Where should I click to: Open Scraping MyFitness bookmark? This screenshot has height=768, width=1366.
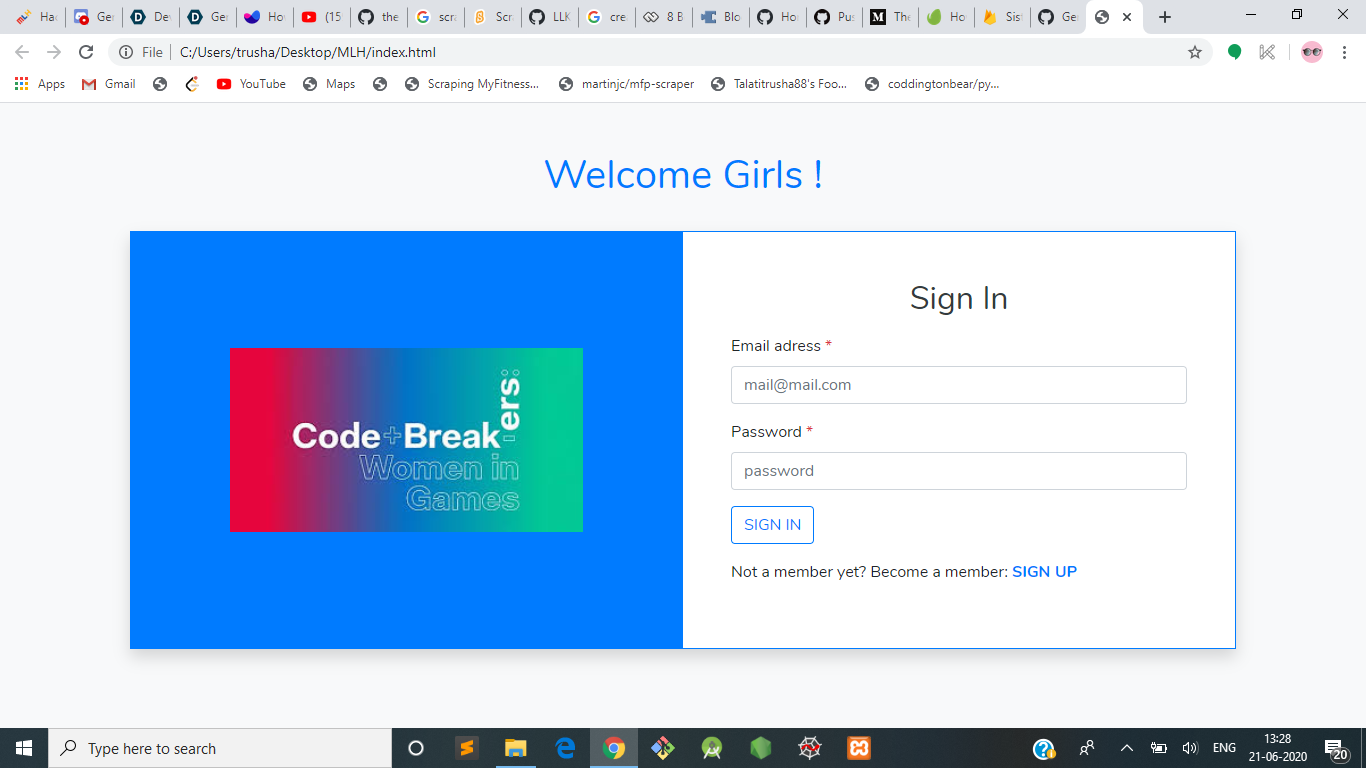click(x=472, y=84)
